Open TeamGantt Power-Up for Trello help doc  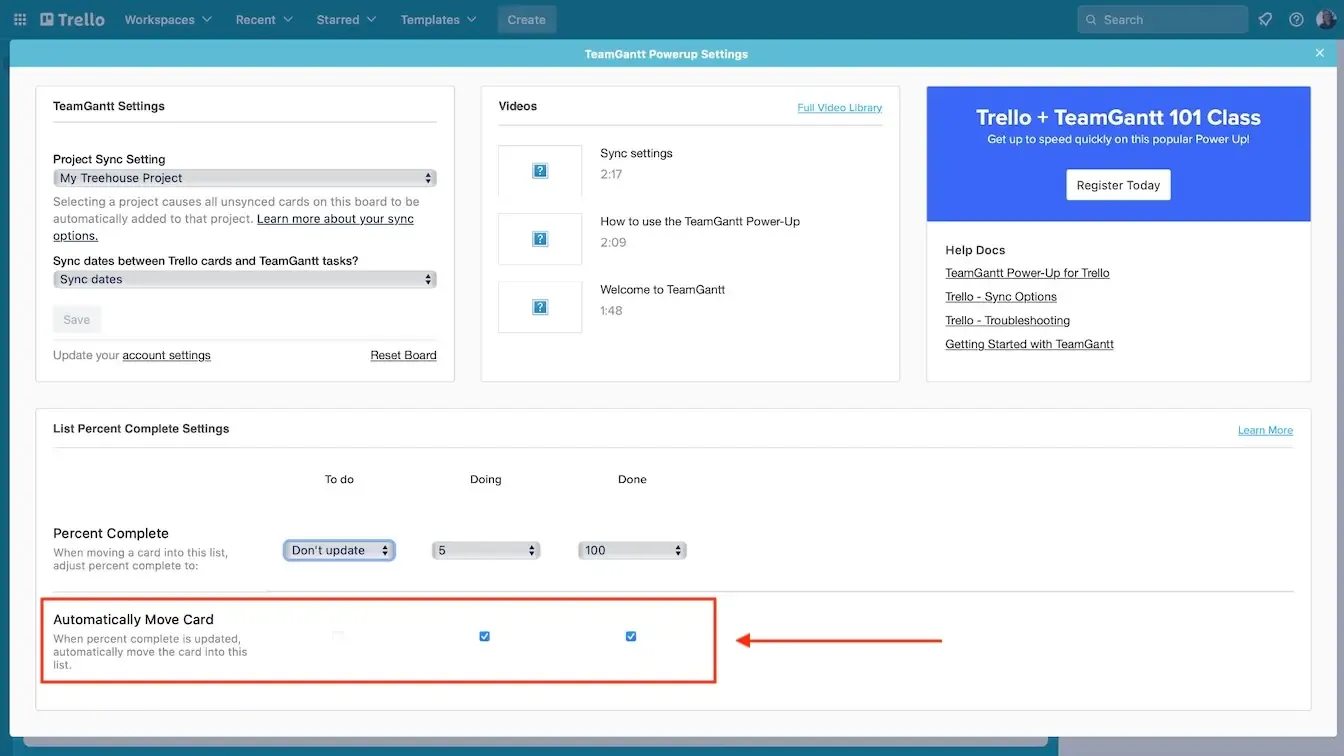(x=1027, y=273)
